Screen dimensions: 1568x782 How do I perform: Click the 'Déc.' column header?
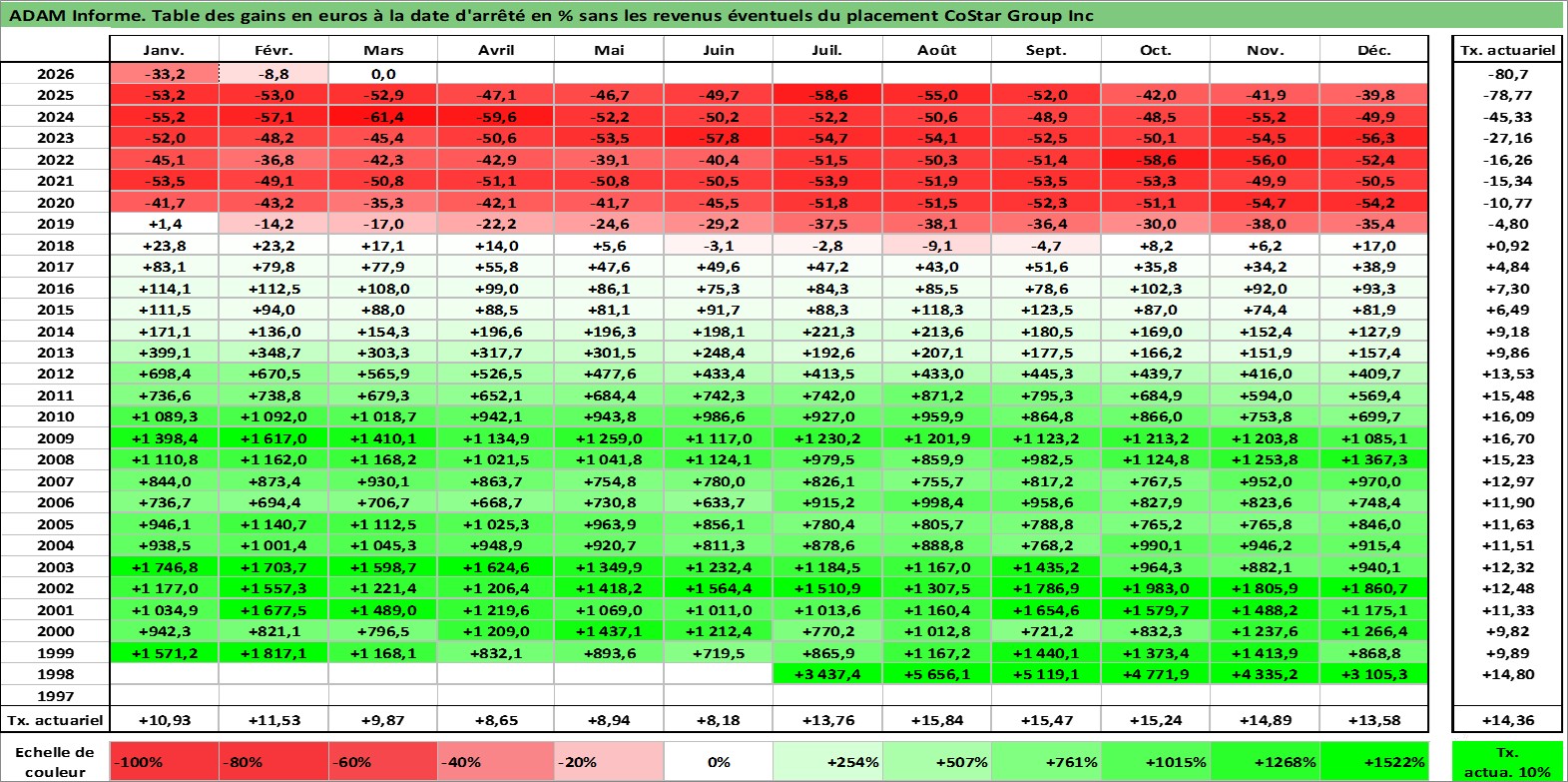(1373, 50)
